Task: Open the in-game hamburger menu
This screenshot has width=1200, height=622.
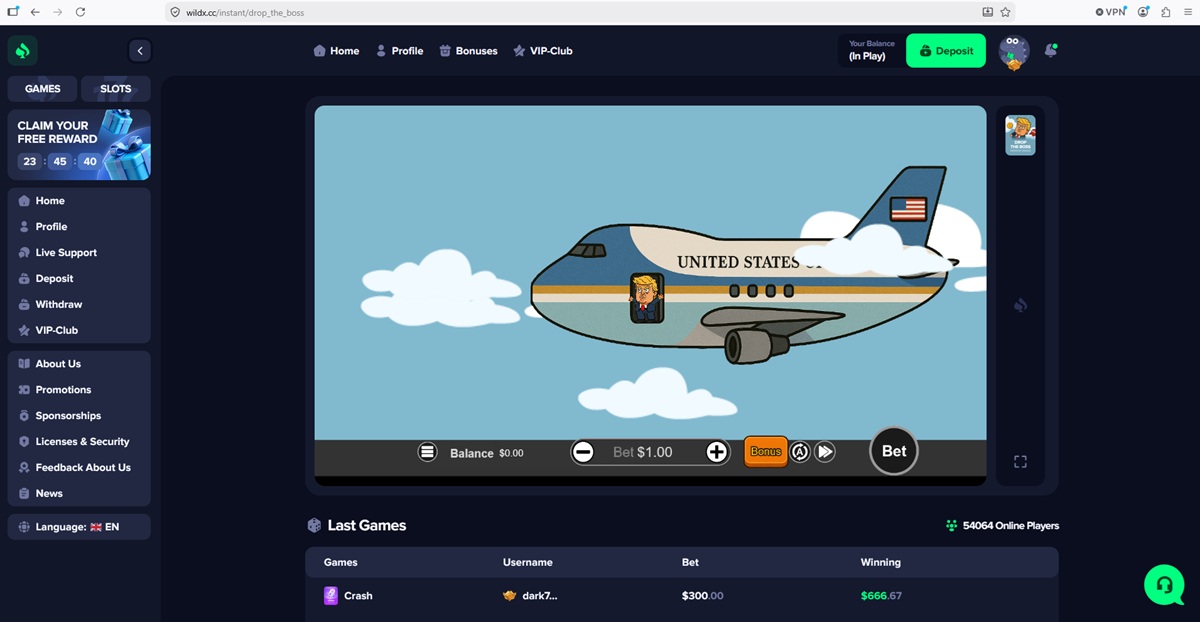Action: 428,452
